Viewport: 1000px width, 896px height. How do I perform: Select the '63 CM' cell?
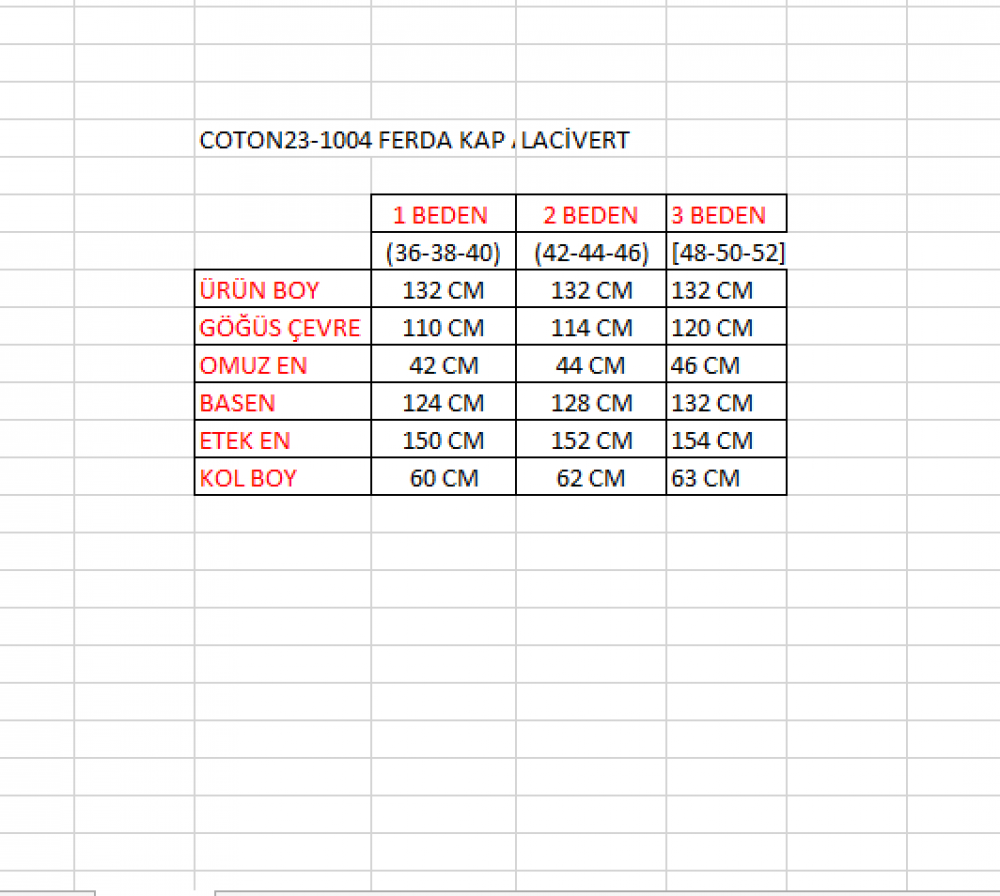(x=726, y=478)
